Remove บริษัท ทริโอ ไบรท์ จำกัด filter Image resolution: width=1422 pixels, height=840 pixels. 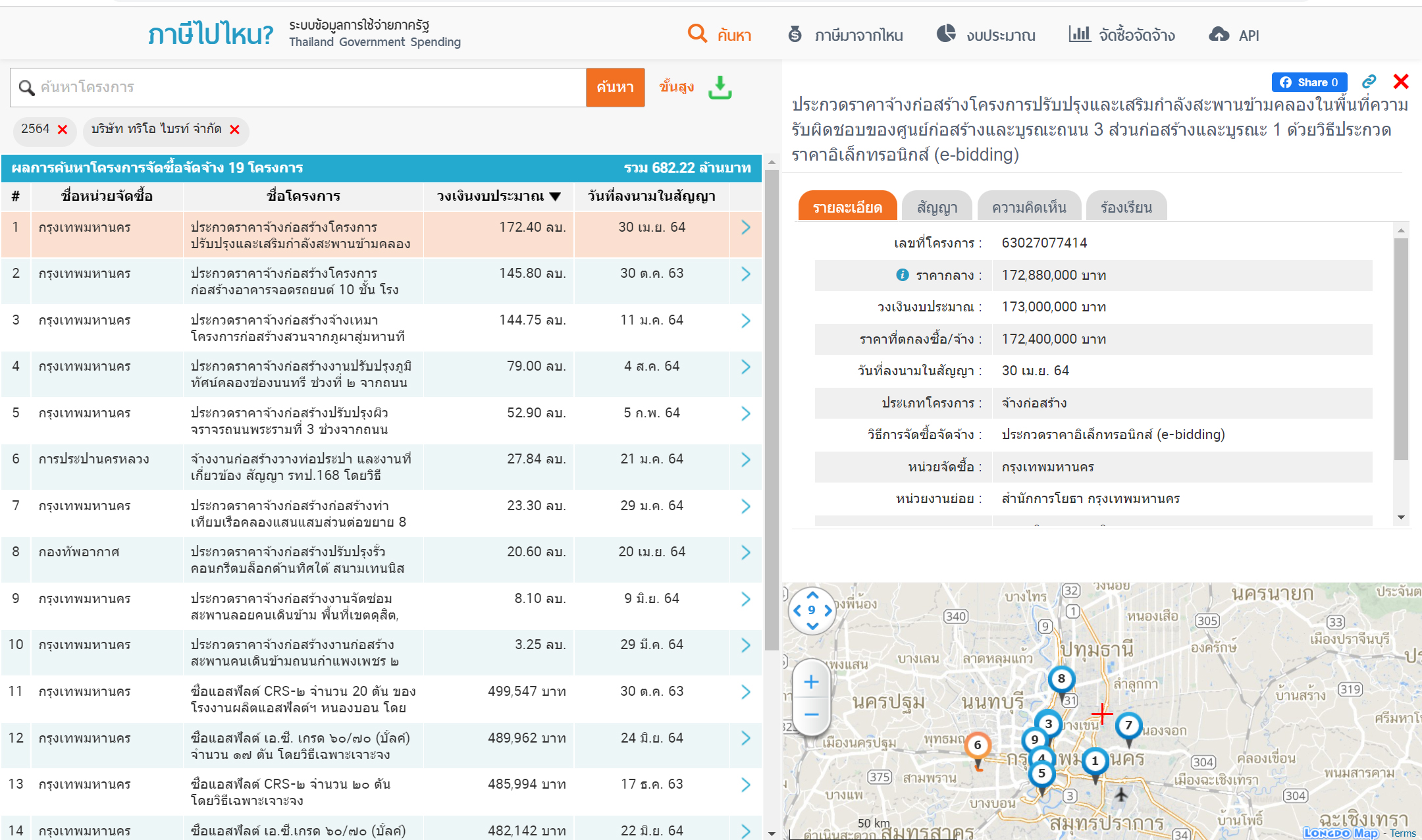pos(234,130)
